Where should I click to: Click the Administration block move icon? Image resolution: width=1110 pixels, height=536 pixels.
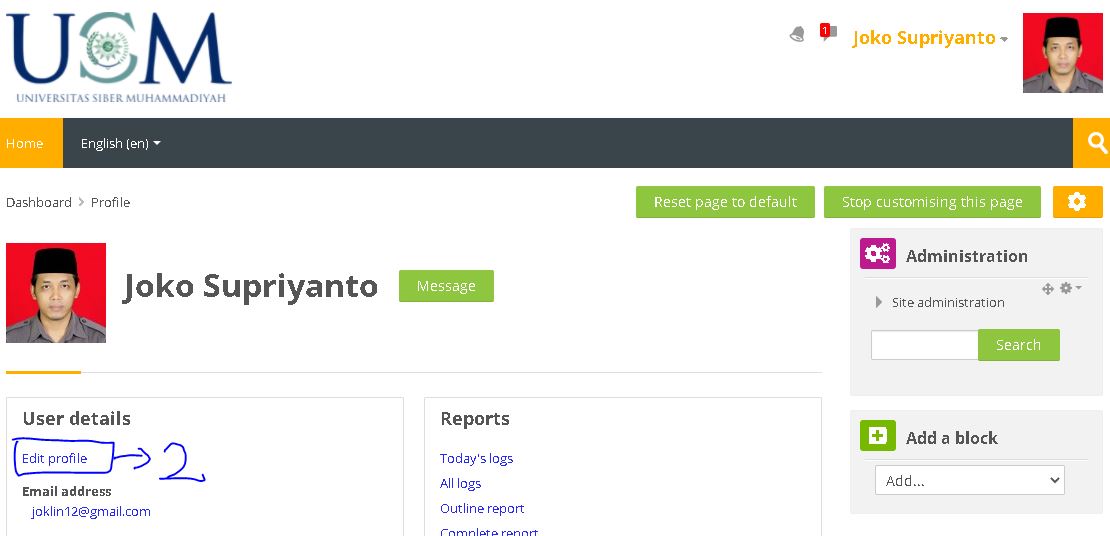click(1048, 288)
